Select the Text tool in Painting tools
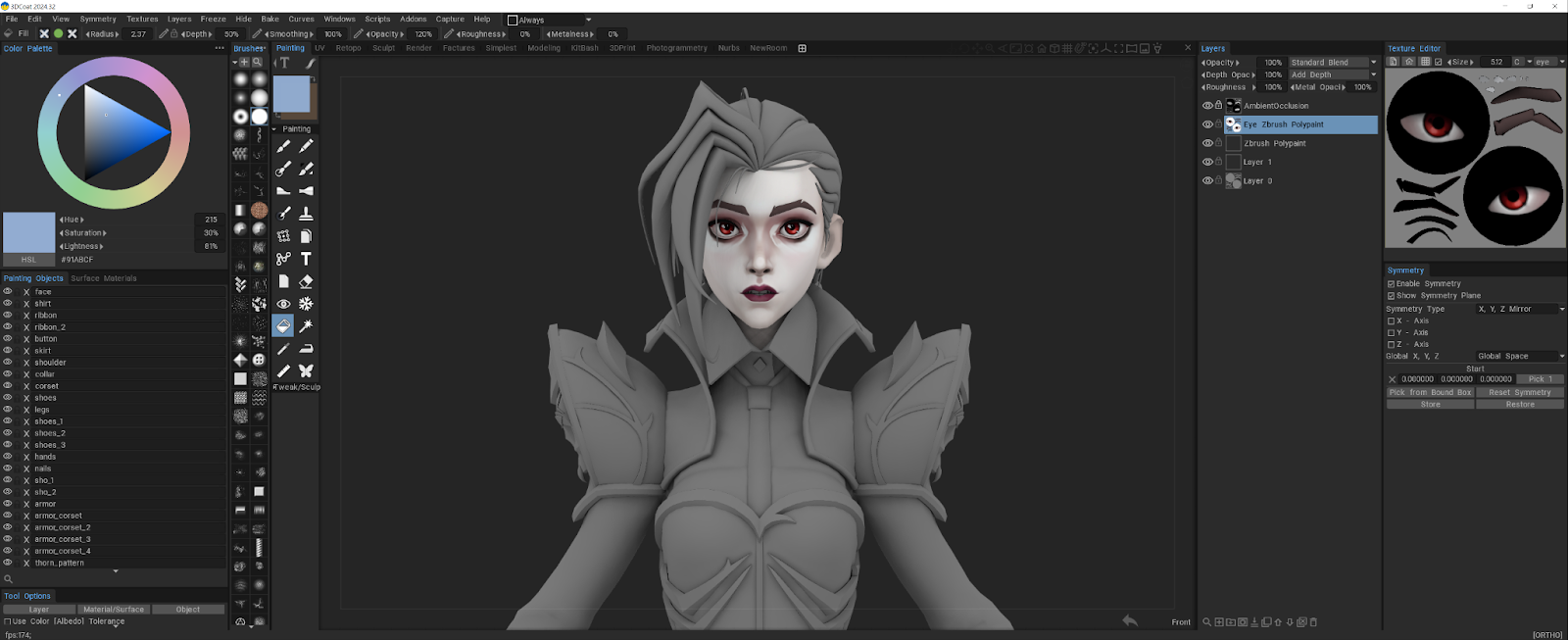 click(306, 259)
